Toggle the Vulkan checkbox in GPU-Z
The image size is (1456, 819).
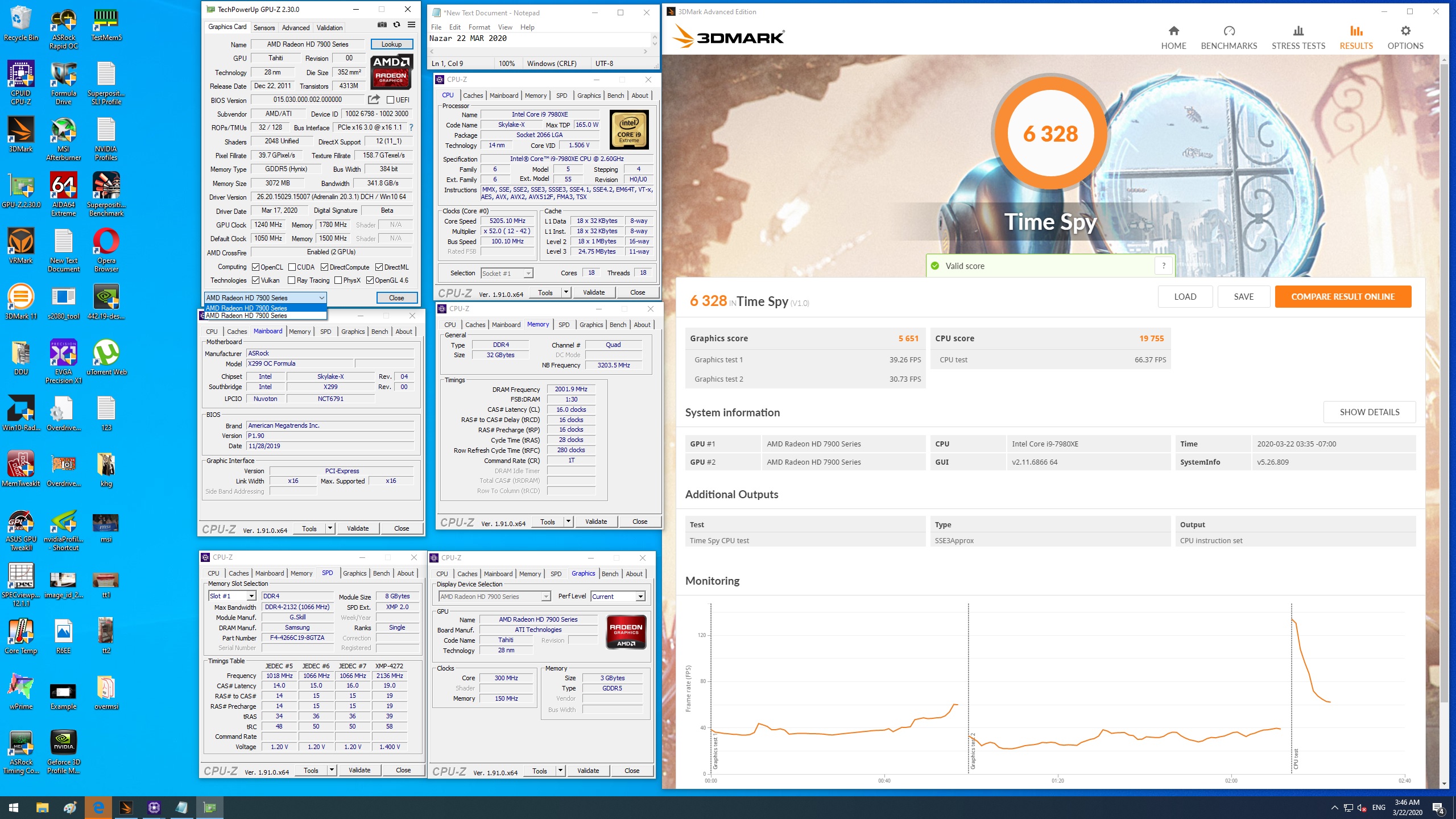click(x=256, y=280)
